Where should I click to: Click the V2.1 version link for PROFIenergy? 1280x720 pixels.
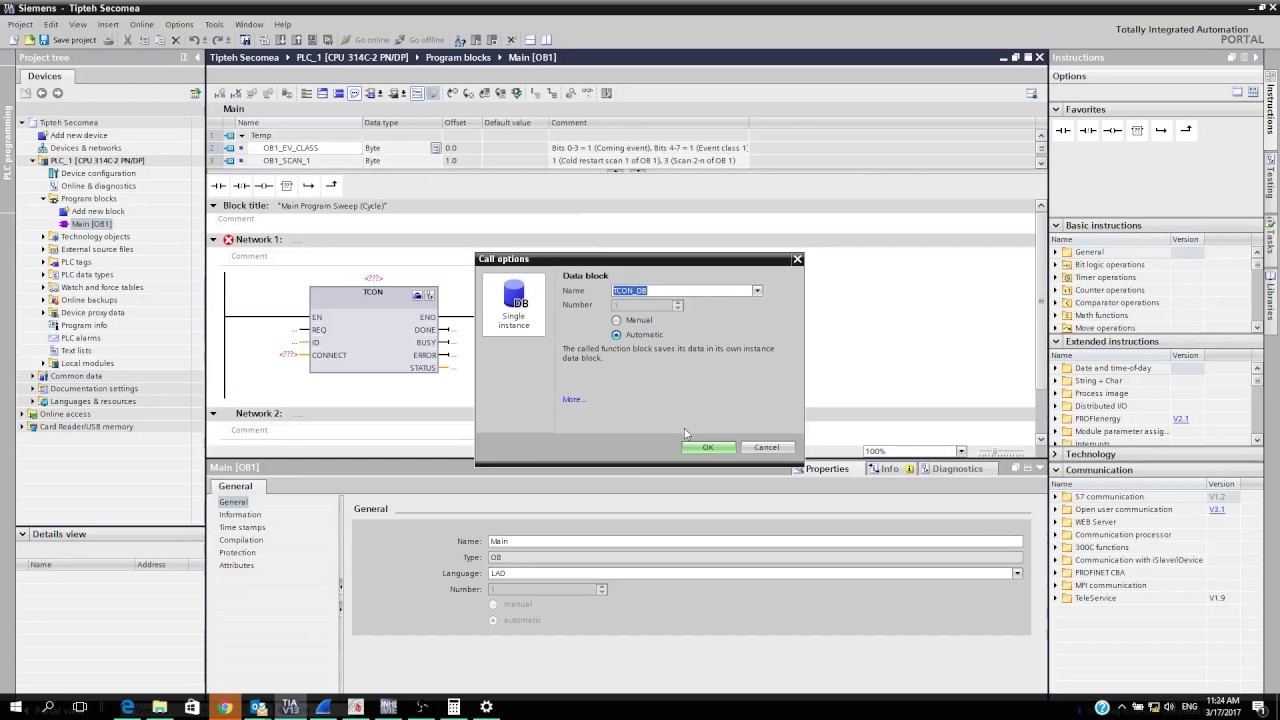click(x=1180, y=419)
